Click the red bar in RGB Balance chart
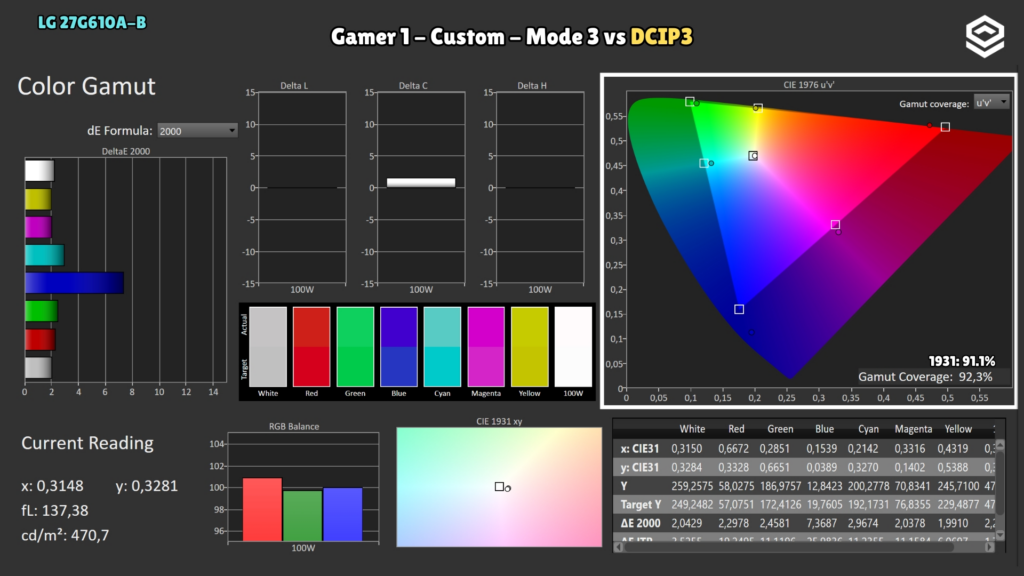The height and width of the screenshot is (576, 1024). (263, 509)
